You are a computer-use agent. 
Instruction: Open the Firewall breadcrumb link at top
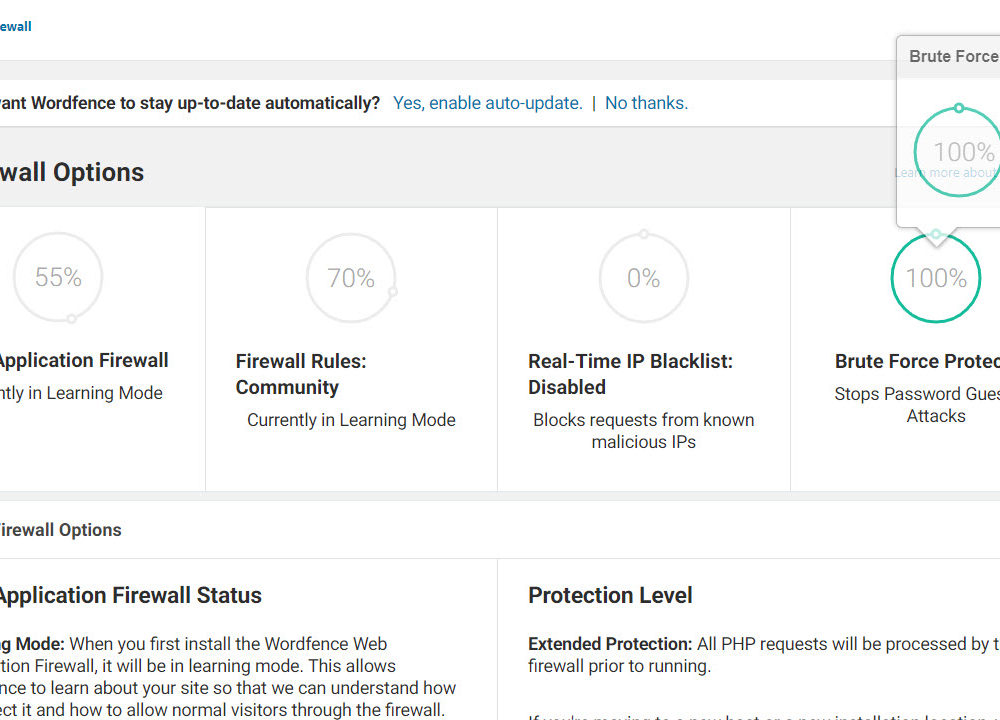[16, 27]
